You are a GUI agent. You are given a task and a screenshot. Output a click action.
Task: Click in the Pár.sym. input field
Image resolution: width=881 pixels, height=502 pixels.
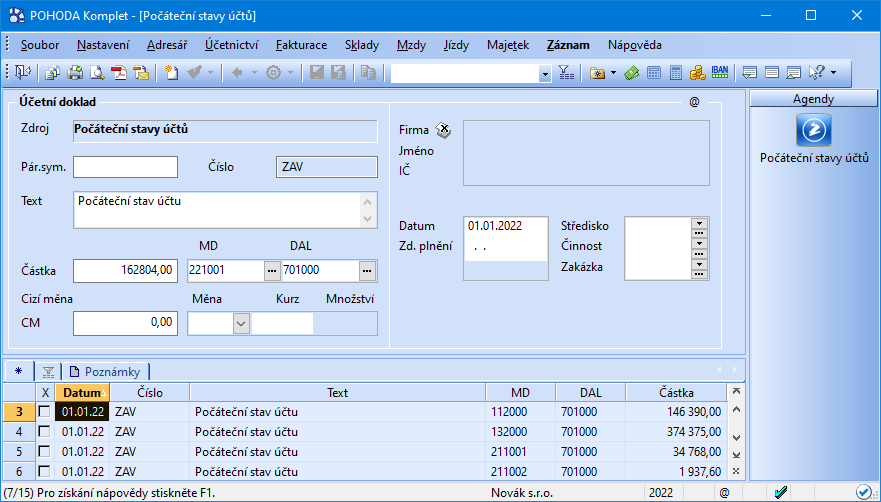pos(125,167)
